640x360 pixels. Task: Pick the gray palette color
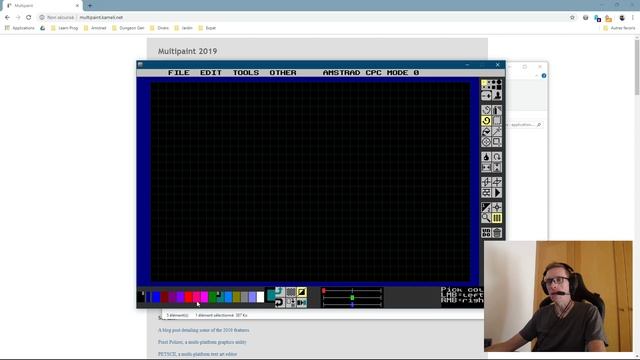[245, 297]
